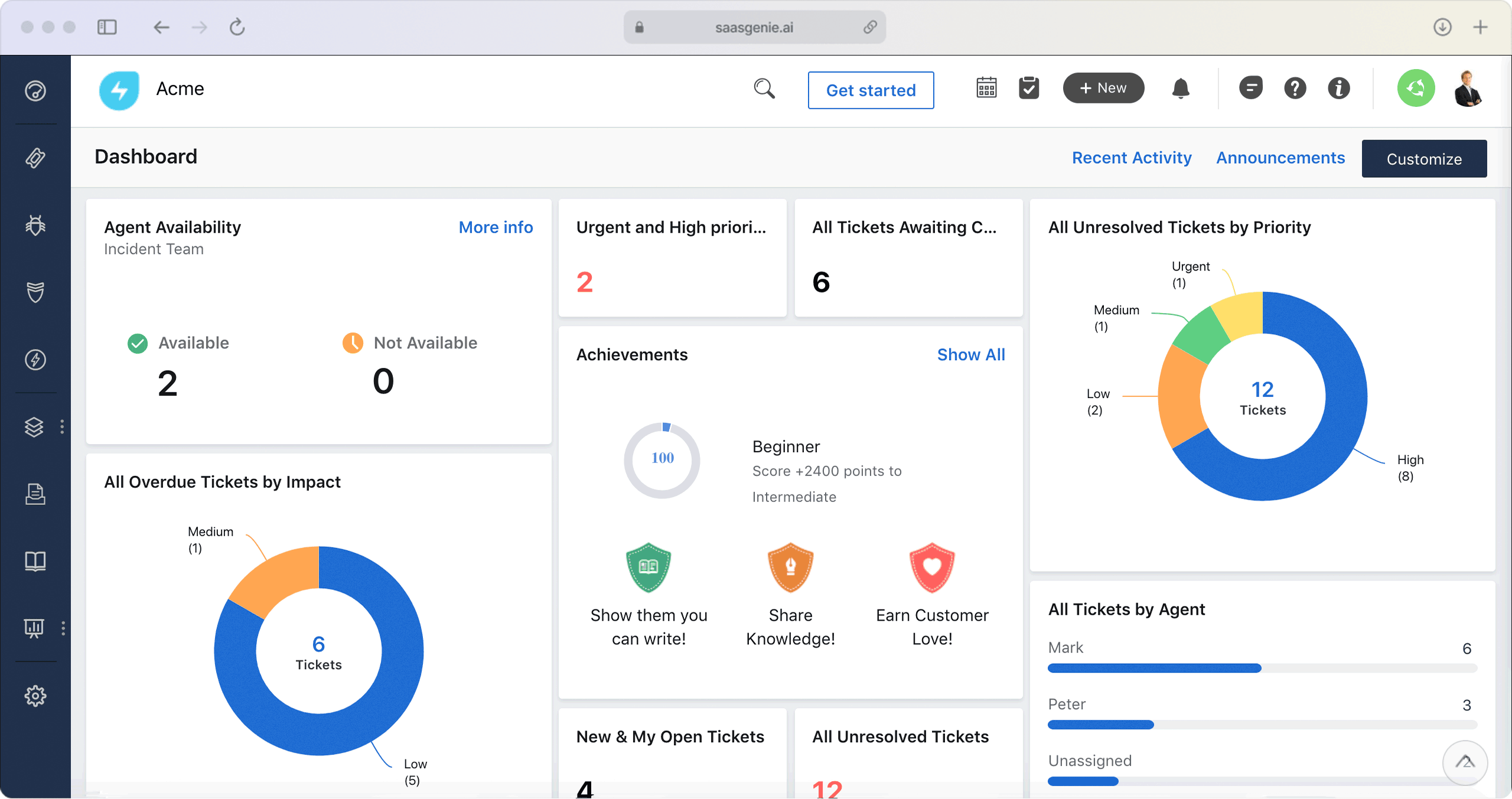
Task: Open the Dashboard gauge icon in sidebar
Action: click(35, 92)
